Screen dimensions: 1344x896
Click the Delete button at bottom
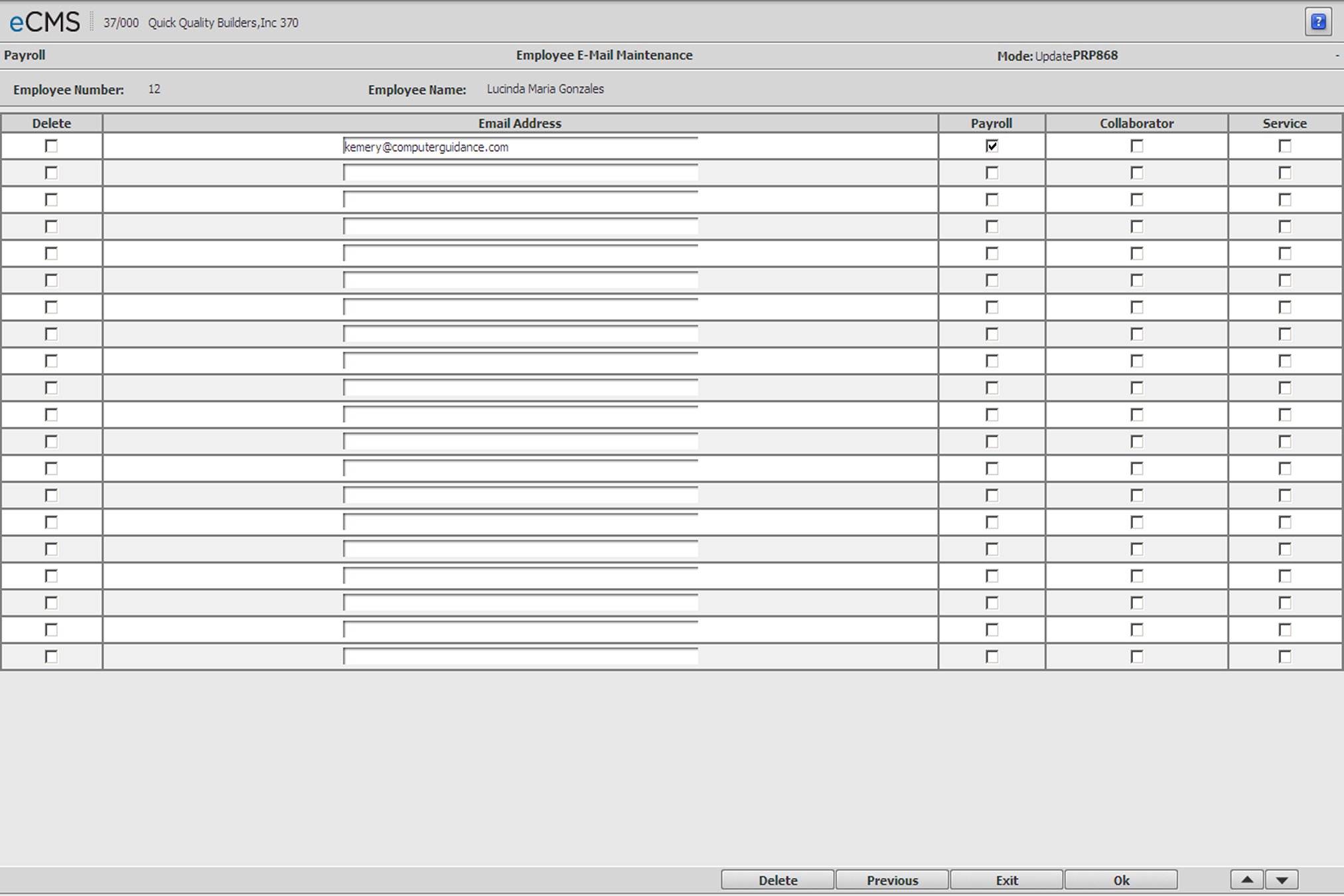(778, 880)
